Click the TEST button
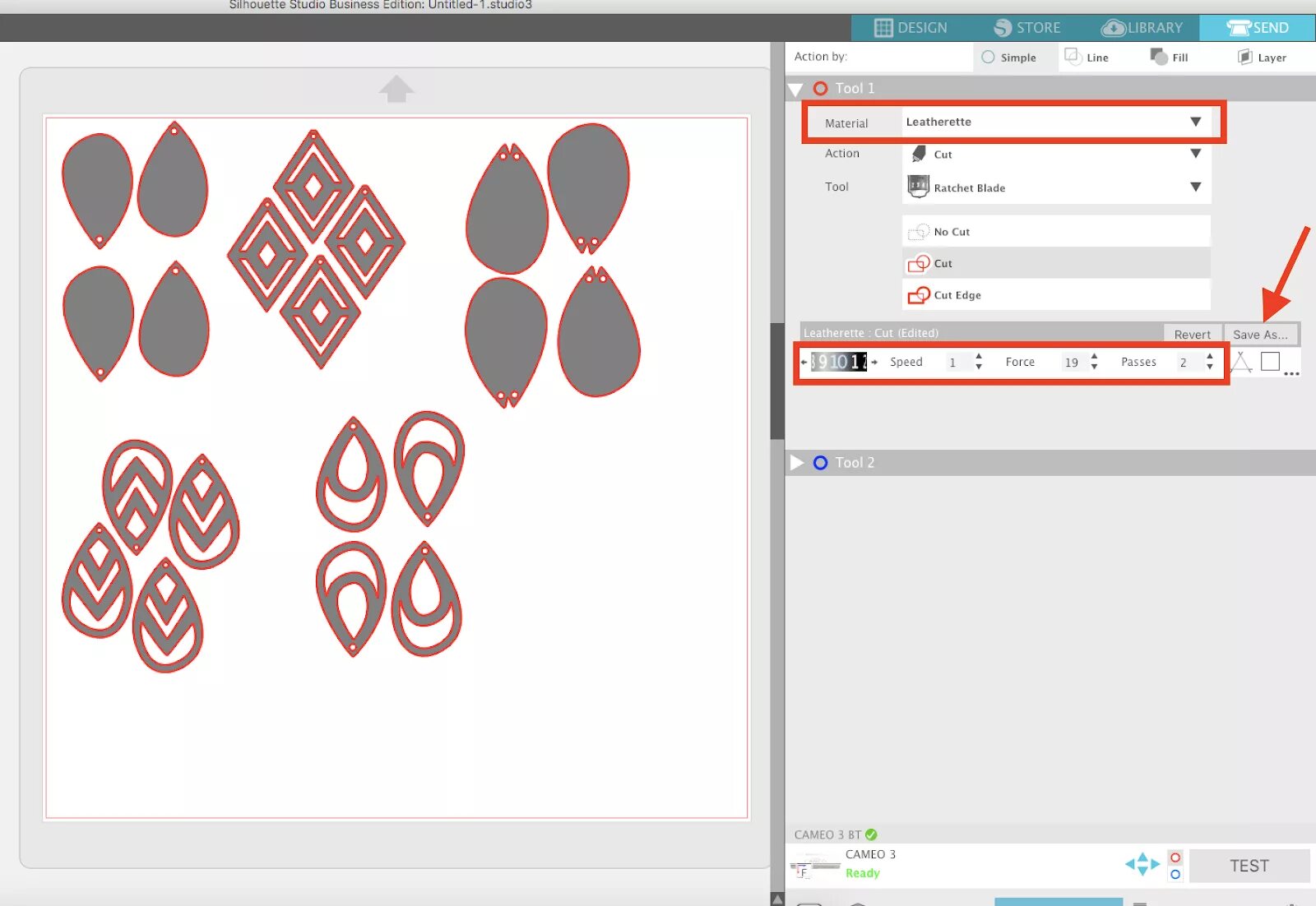The height and width of the screenshot is (906, 1316). tap(1249, 866)
